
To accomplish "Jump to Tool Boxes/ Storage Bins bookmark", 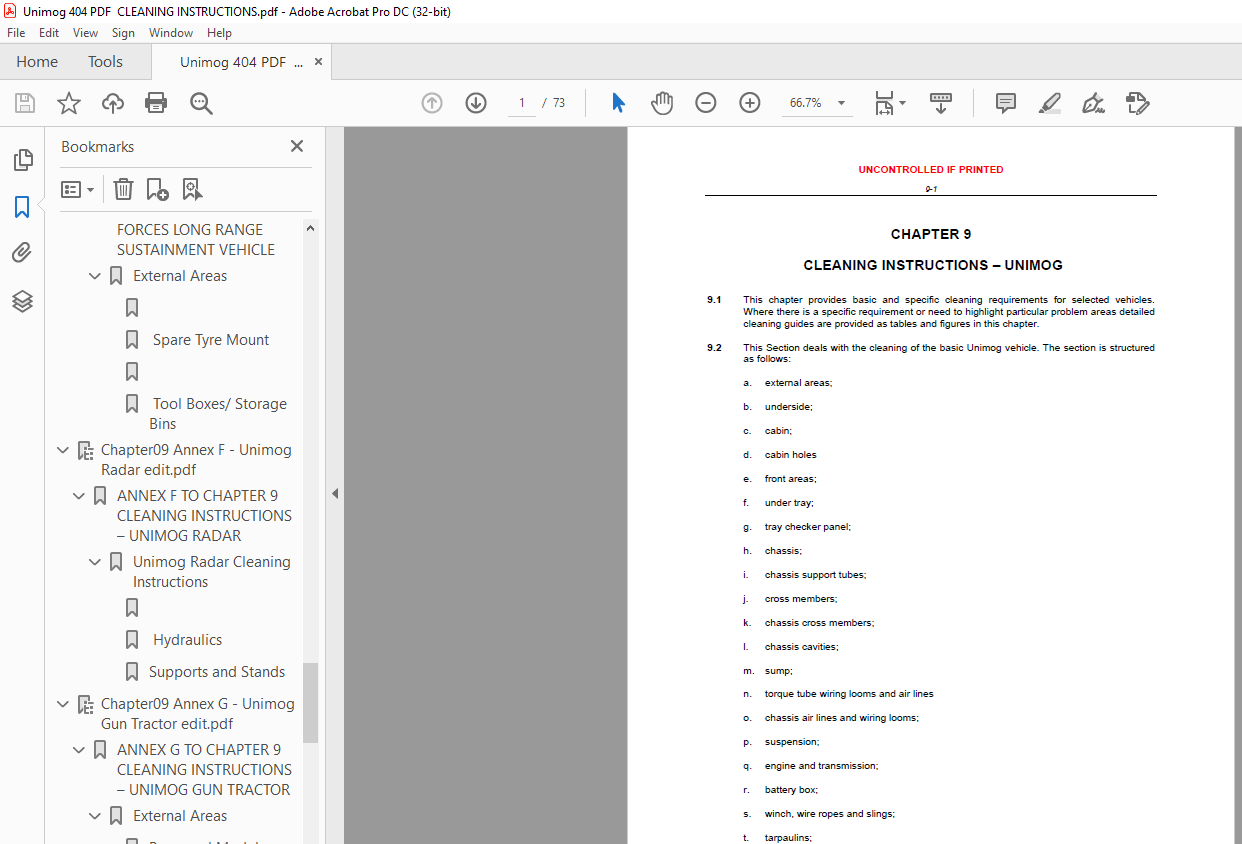I will (218, 414).
